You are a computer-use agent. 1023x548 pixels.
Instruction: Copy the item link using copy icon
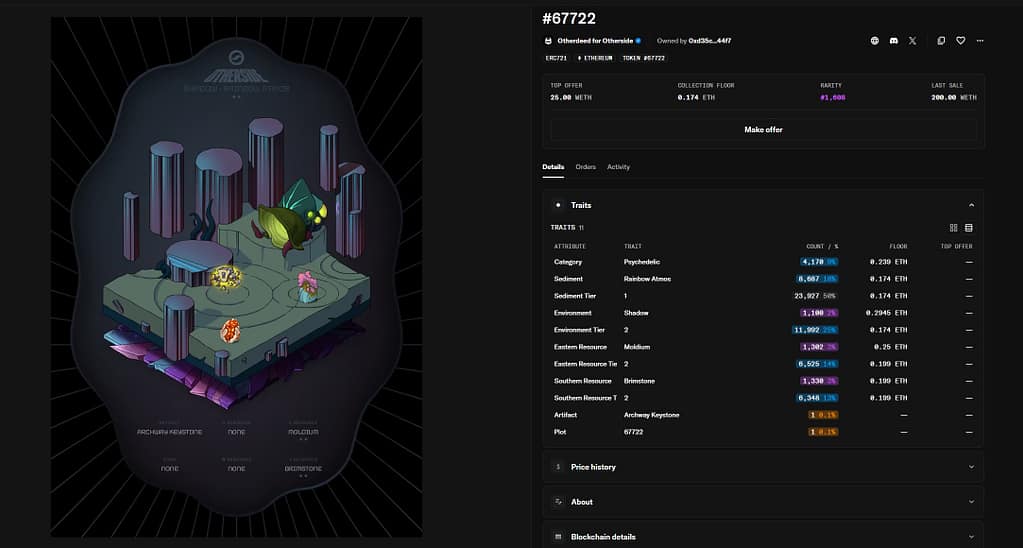pos(941,40)
